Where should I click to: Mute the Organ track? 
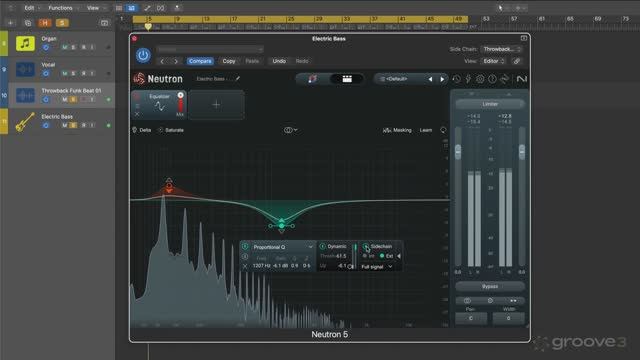click(x=64, y=47)
